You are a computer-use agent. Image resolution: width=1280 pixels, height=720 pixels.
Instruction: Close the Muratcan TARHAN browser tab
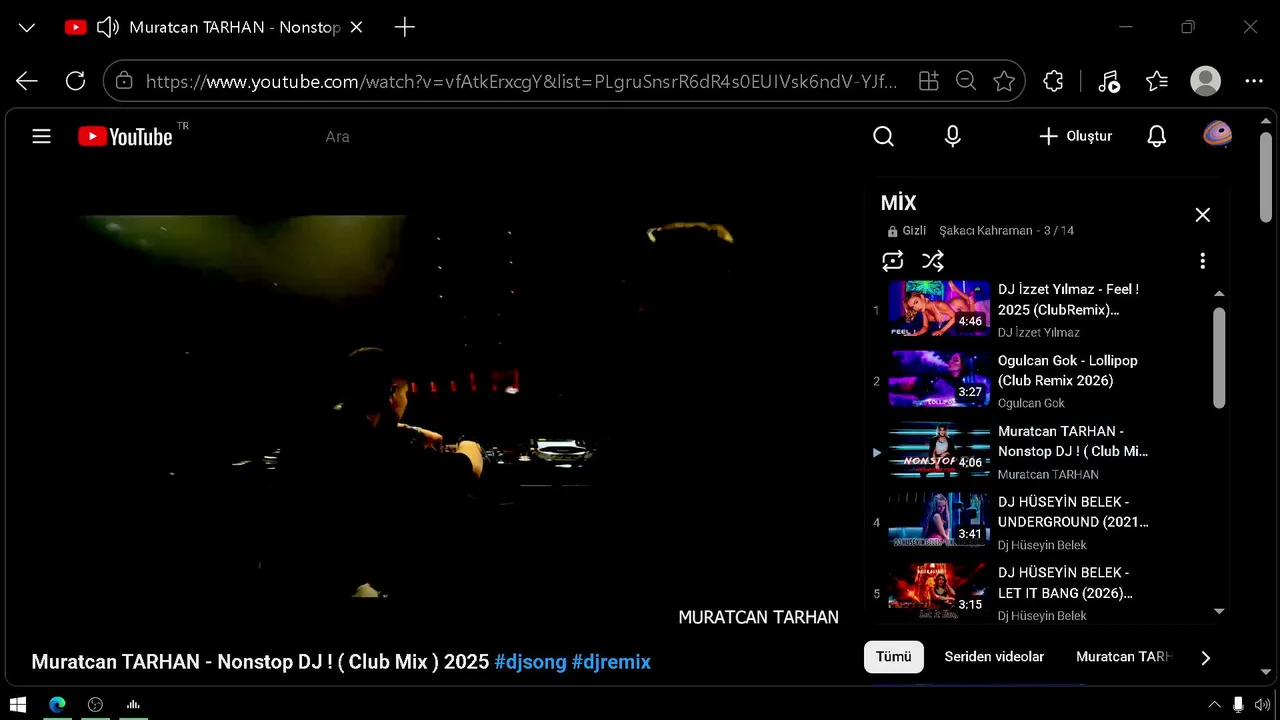pos(358,27)
